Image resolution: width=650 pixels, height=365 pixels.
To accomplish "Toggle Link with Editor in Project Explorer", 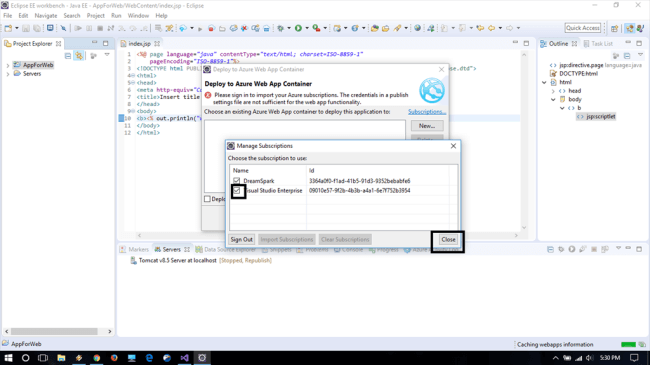I will pyautogui.click(x=79, y=56).
